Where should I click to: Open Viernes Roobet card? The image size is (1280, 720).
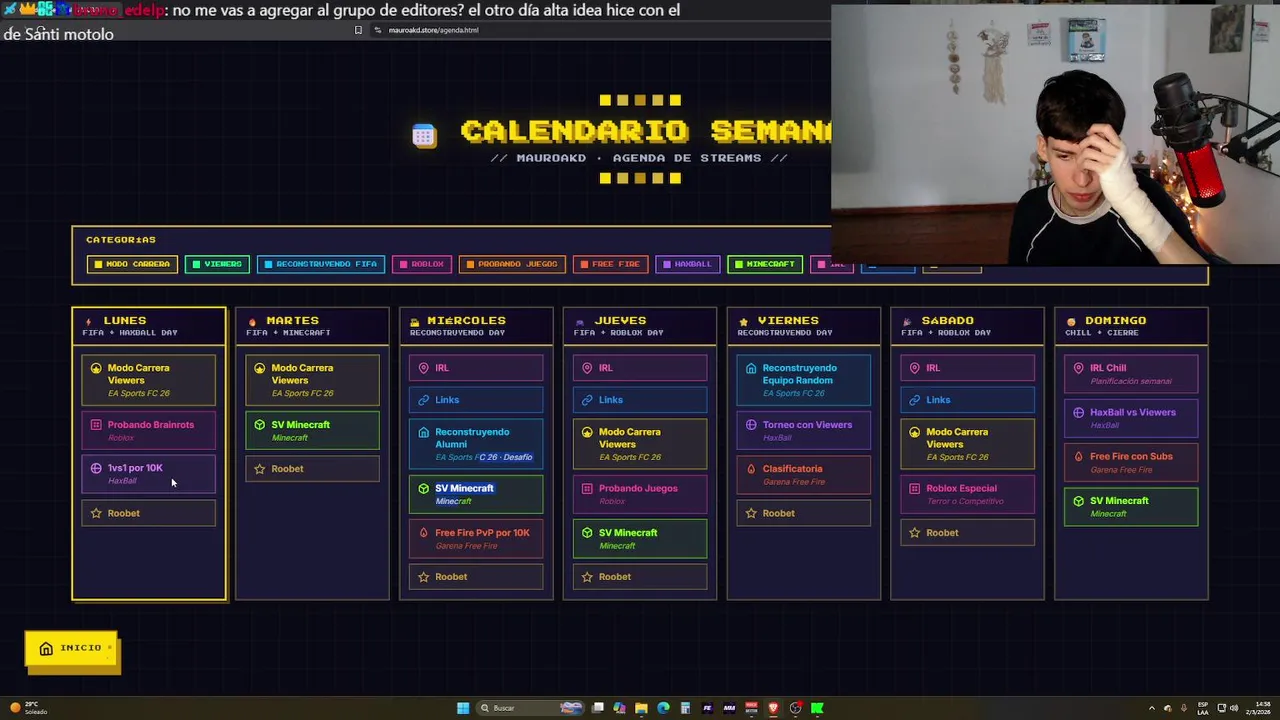pyautogui.click(x=804, y=513)
